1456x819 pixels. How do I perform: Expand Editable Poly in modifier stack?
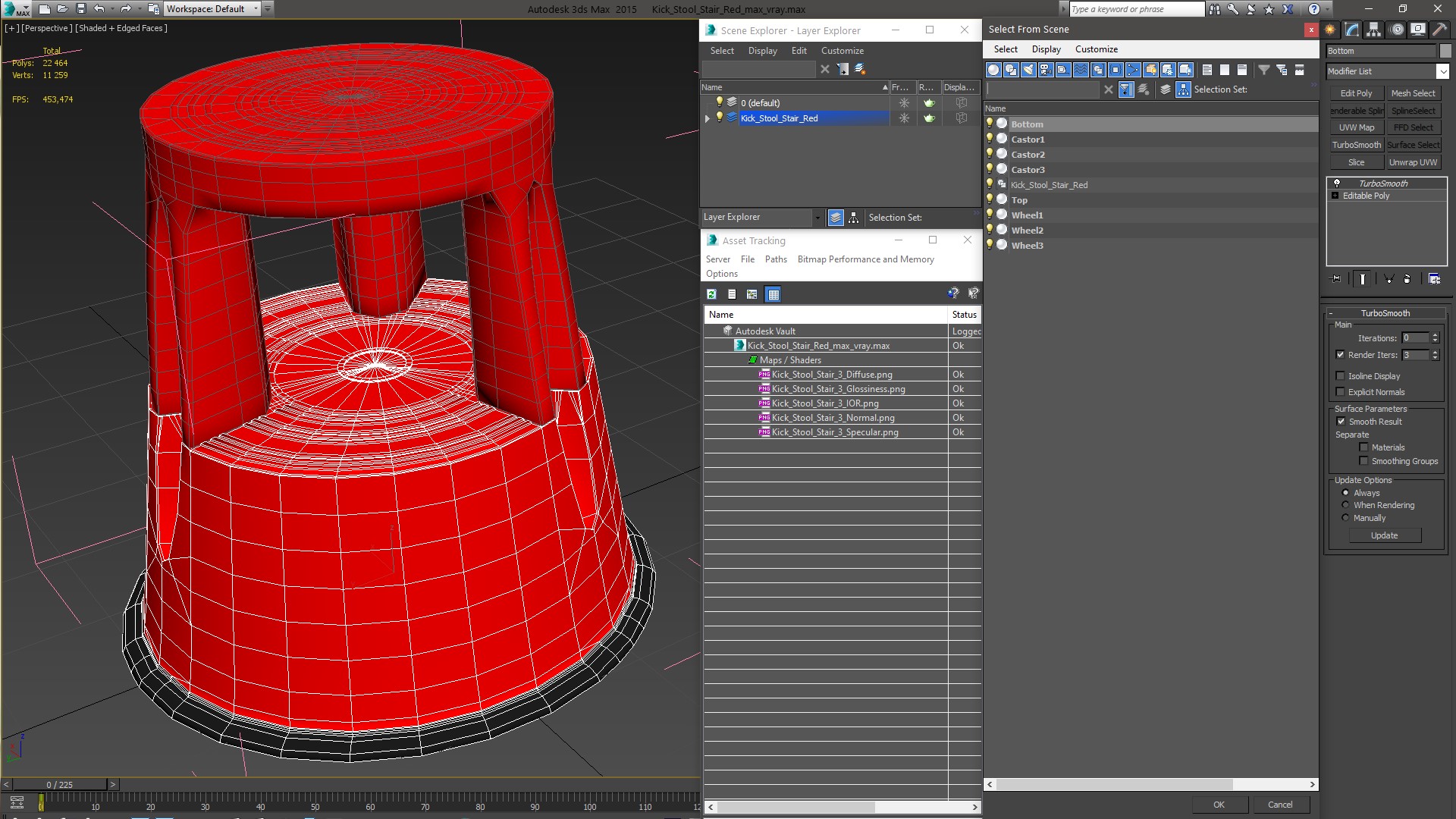(1335, 196)
